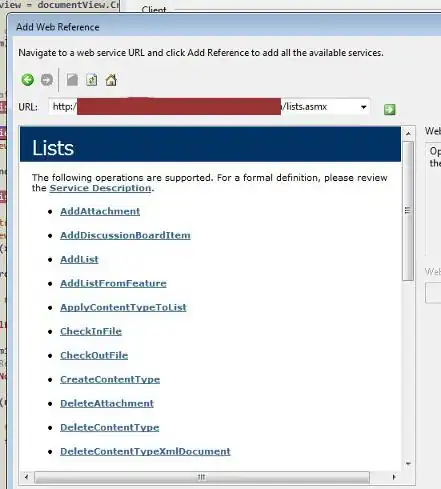
Task: Click the Refresh page icon
Action: click(92, 80)
